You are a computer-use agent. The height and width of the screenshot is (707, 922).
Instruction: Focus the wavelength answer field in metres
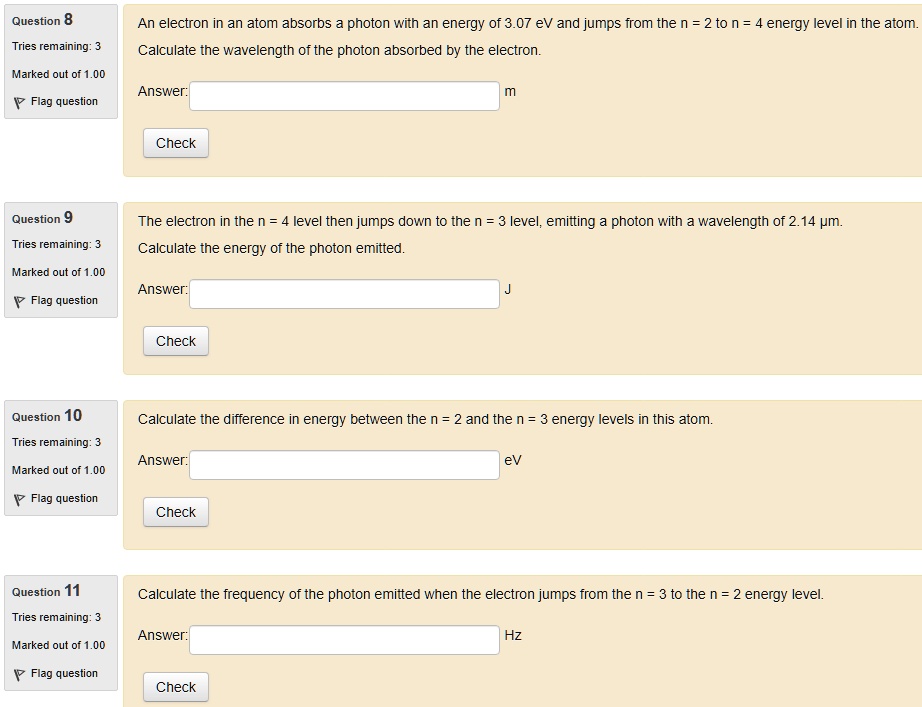(x=344, y=96)
